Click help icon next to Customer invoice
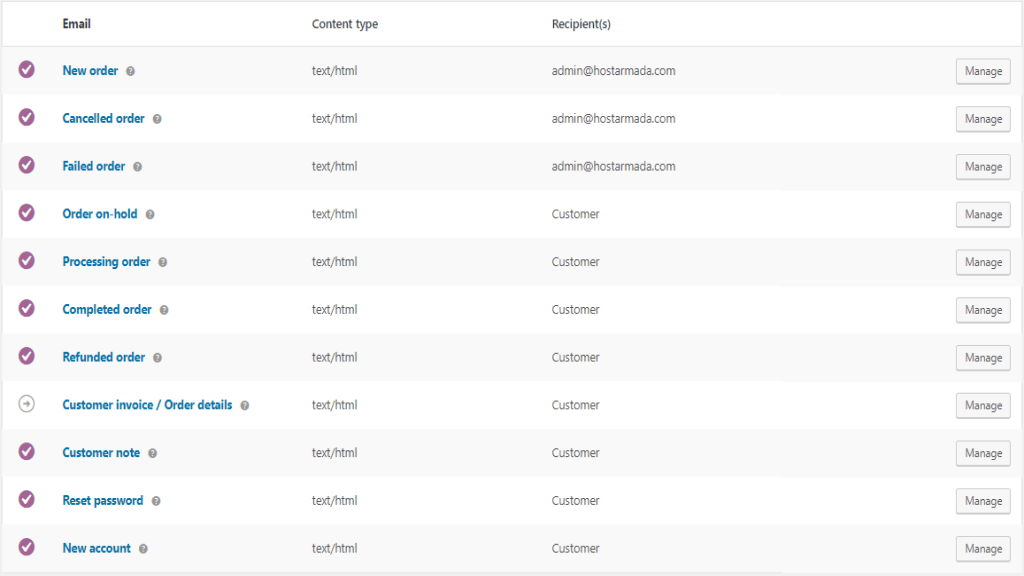Image resolution: width=1024 pixels, height=576 pixels. [x=245, y=406]
